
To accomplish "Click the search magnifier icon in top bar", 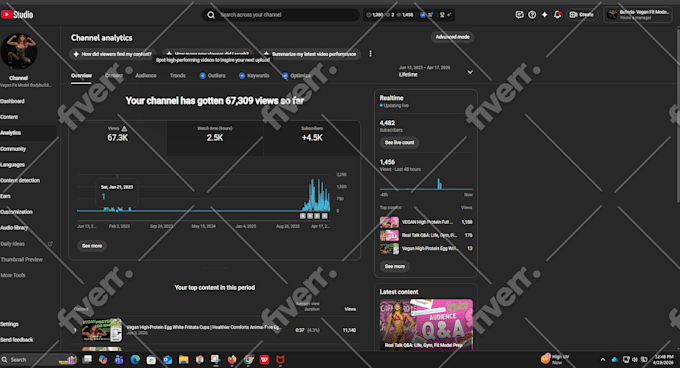I will [x=211, y=15].
